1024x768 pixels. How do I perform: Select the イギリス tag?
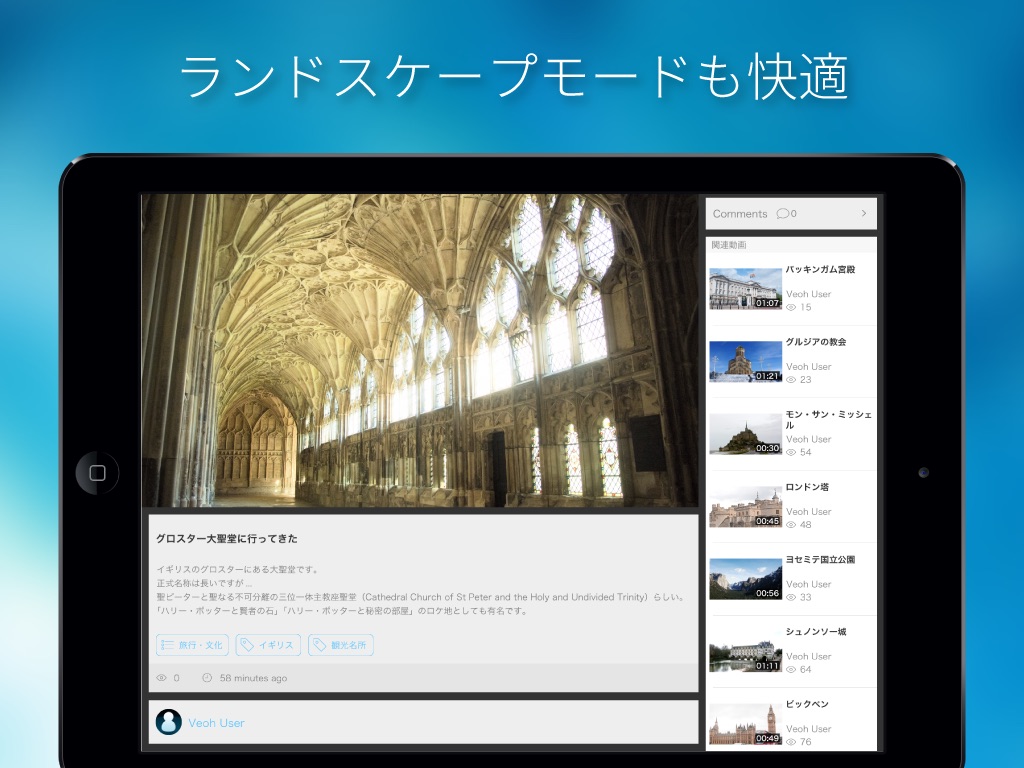[x=268, y=645]
